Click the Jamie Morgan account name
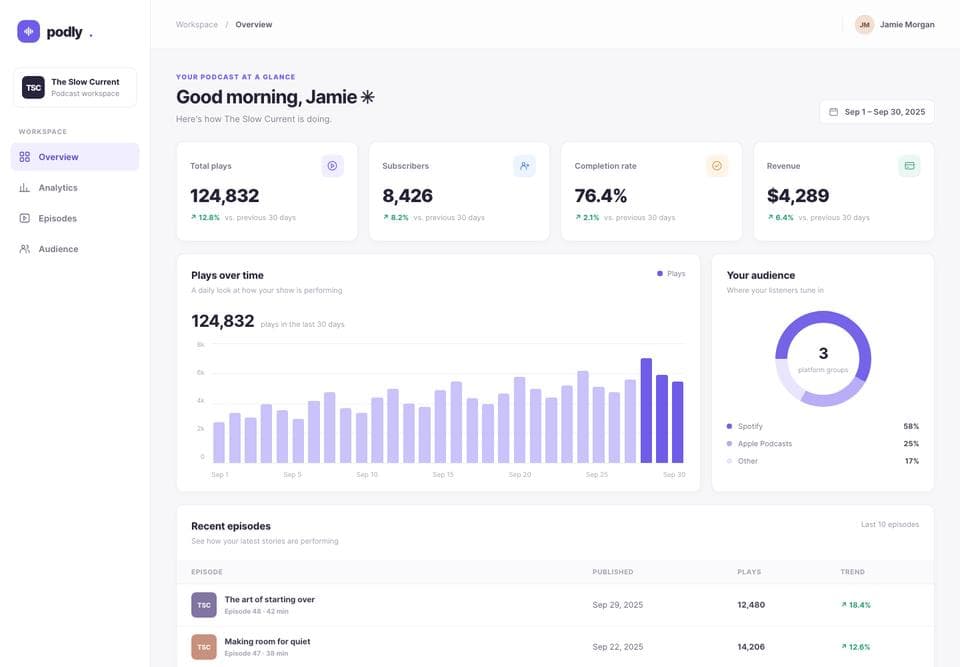Viewport: 960px width, 667px height. point(907,24)
